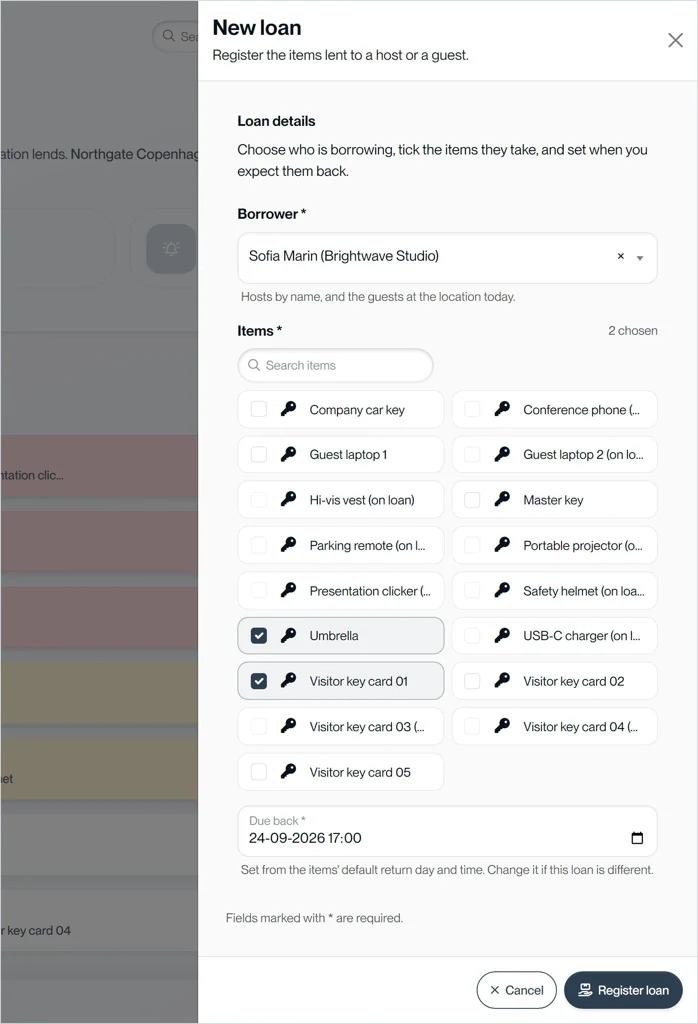Tick the Hi-vis vest checkbox

pyautogui.click(x=259, y=500)
